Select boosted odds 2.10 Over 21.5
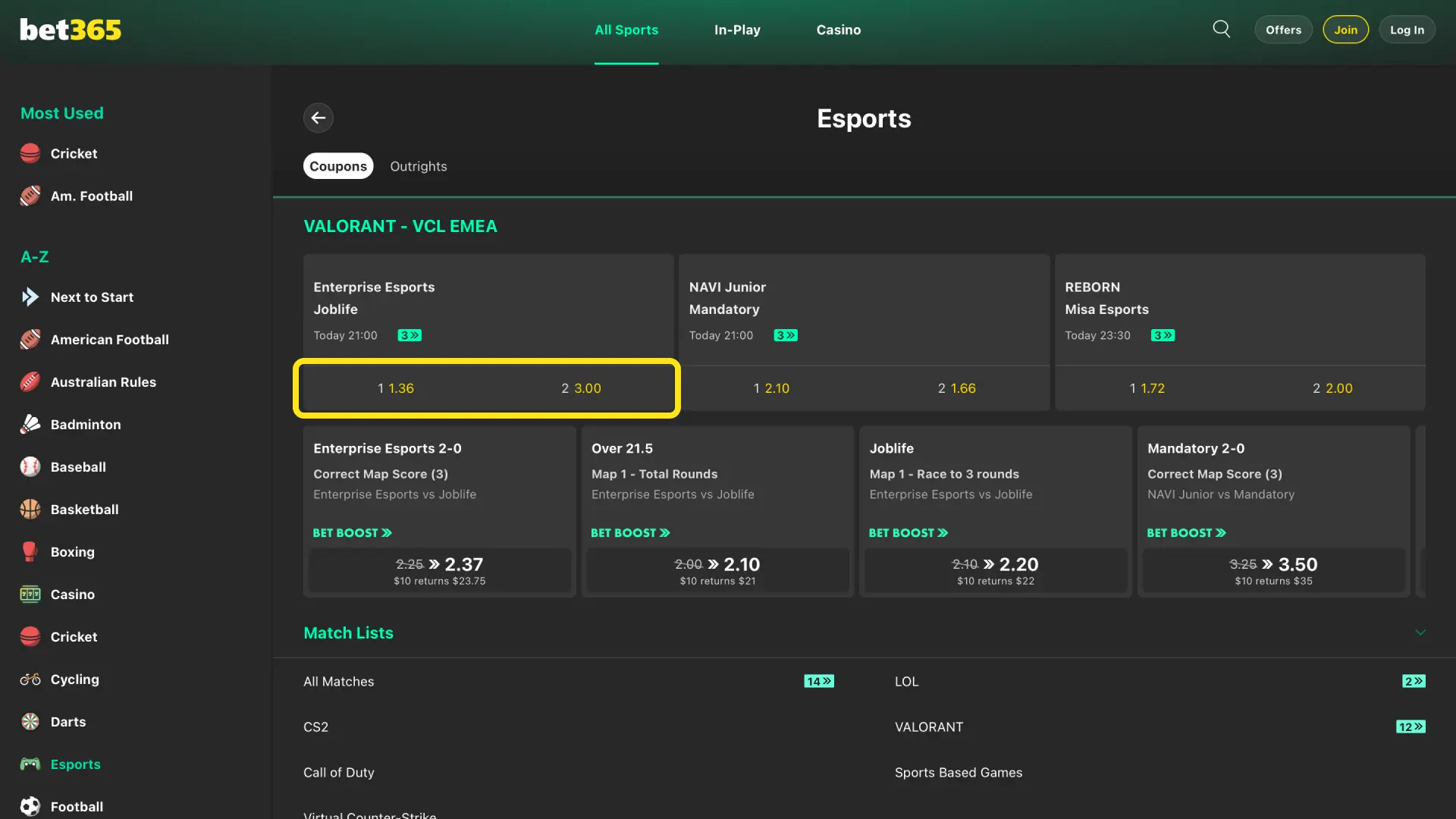This screenshot has height=819, width=1456. tap(717, 570)
